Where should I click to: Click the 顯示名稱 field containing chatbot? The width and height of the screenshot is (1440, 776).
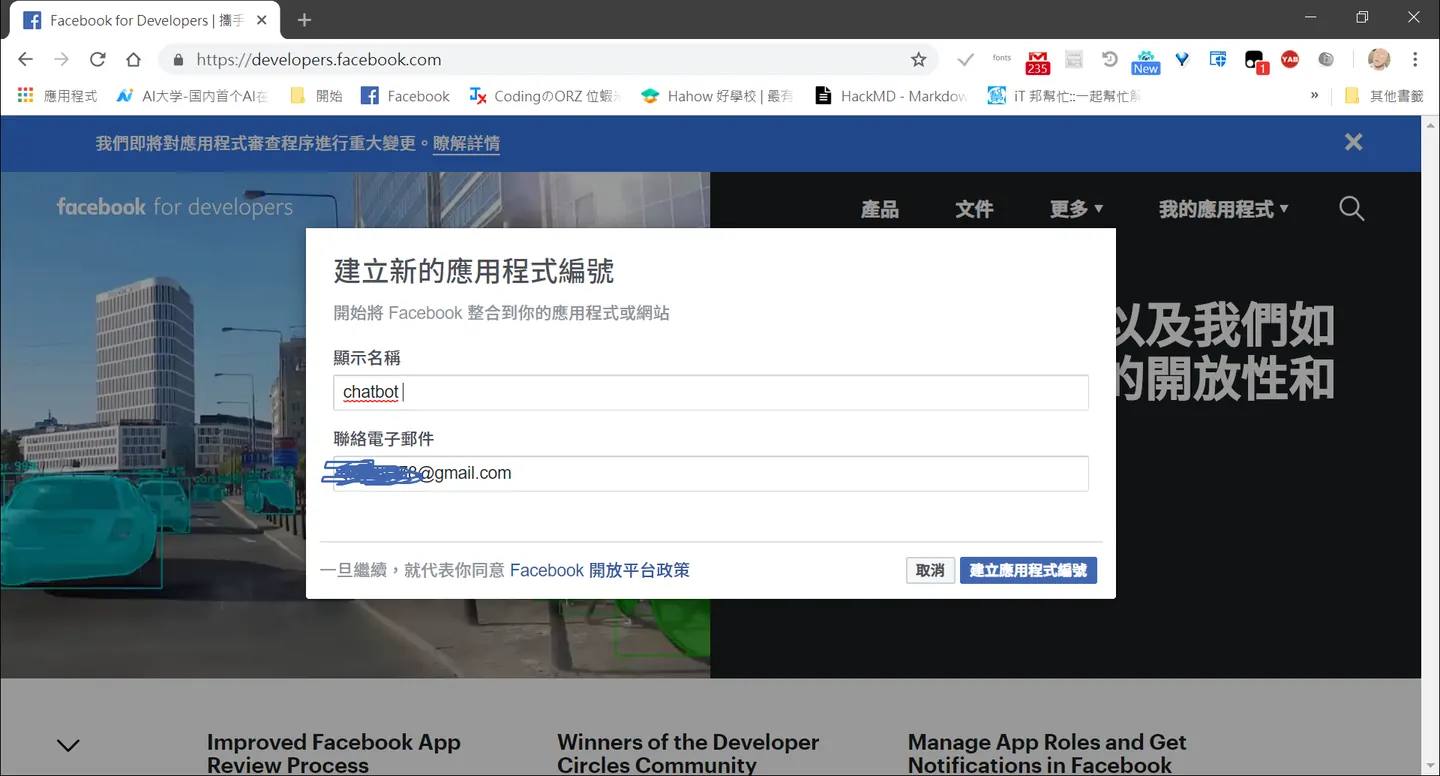coord(711,392)
